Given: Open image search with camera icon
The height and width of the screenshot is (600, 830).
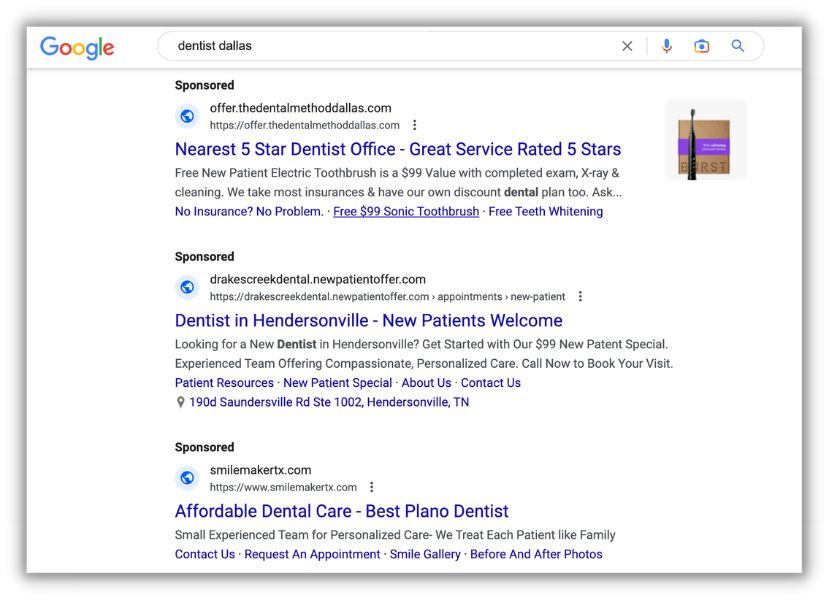Looking at the screenshot, I should pyautogui.click(x=701, y=46).
